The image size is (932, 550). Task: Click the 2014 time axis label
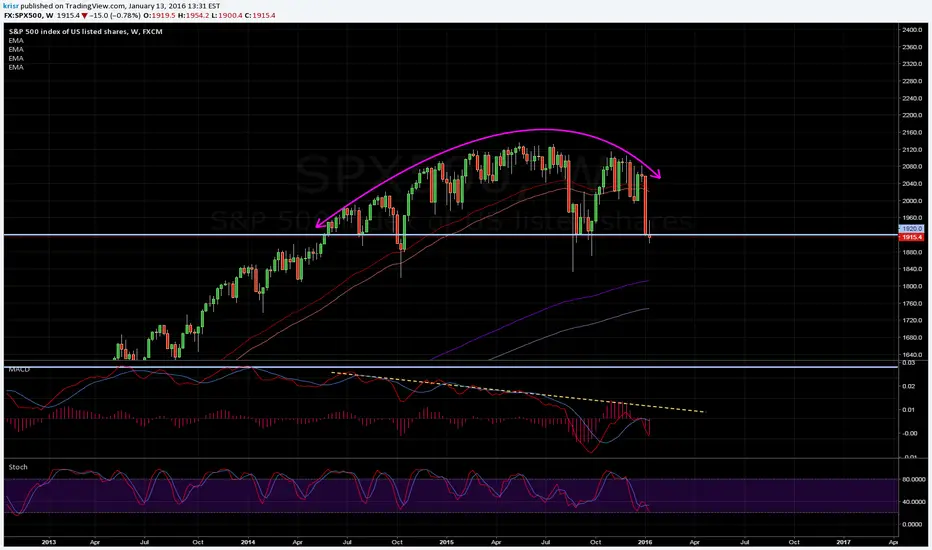coord(248,542)
